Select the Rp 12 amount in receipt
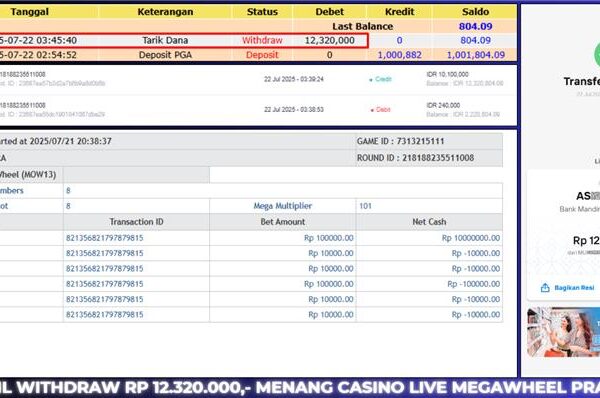The width and height of the screenshot is (600, 398). pyautogui.click(x=586, y=240)
